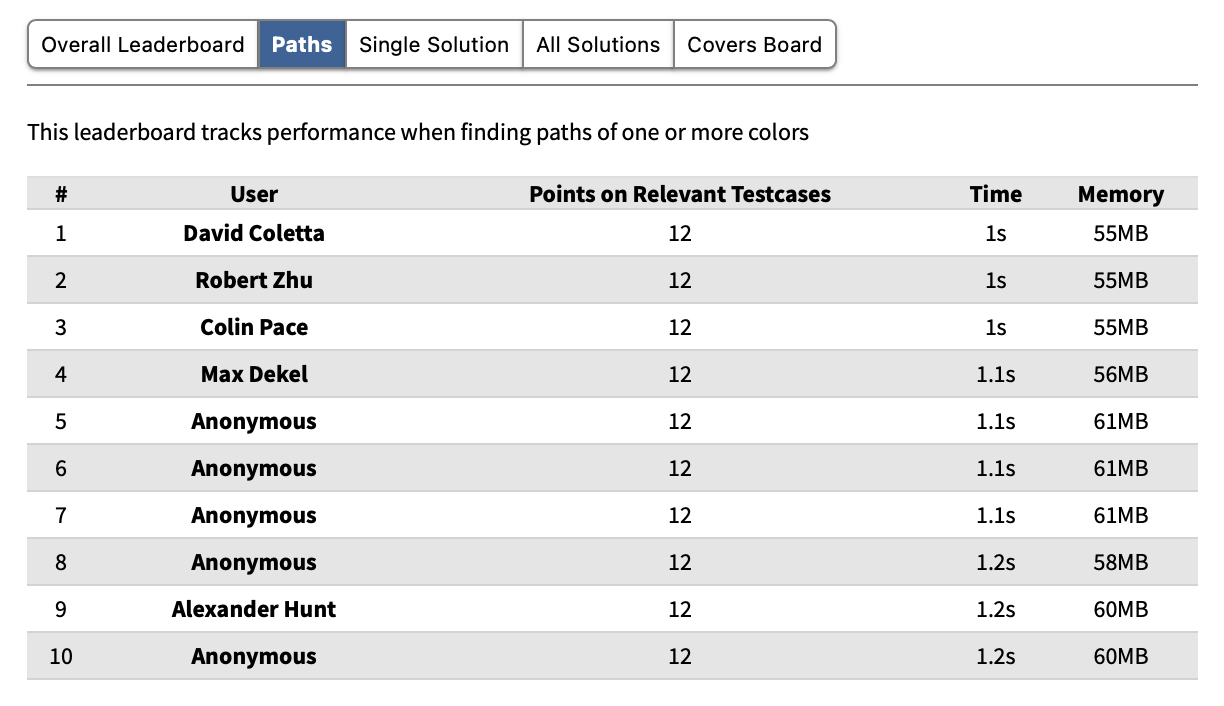Screen dimensions: 1224x706
Task: Click the User column header
Action: pos(254,194)
